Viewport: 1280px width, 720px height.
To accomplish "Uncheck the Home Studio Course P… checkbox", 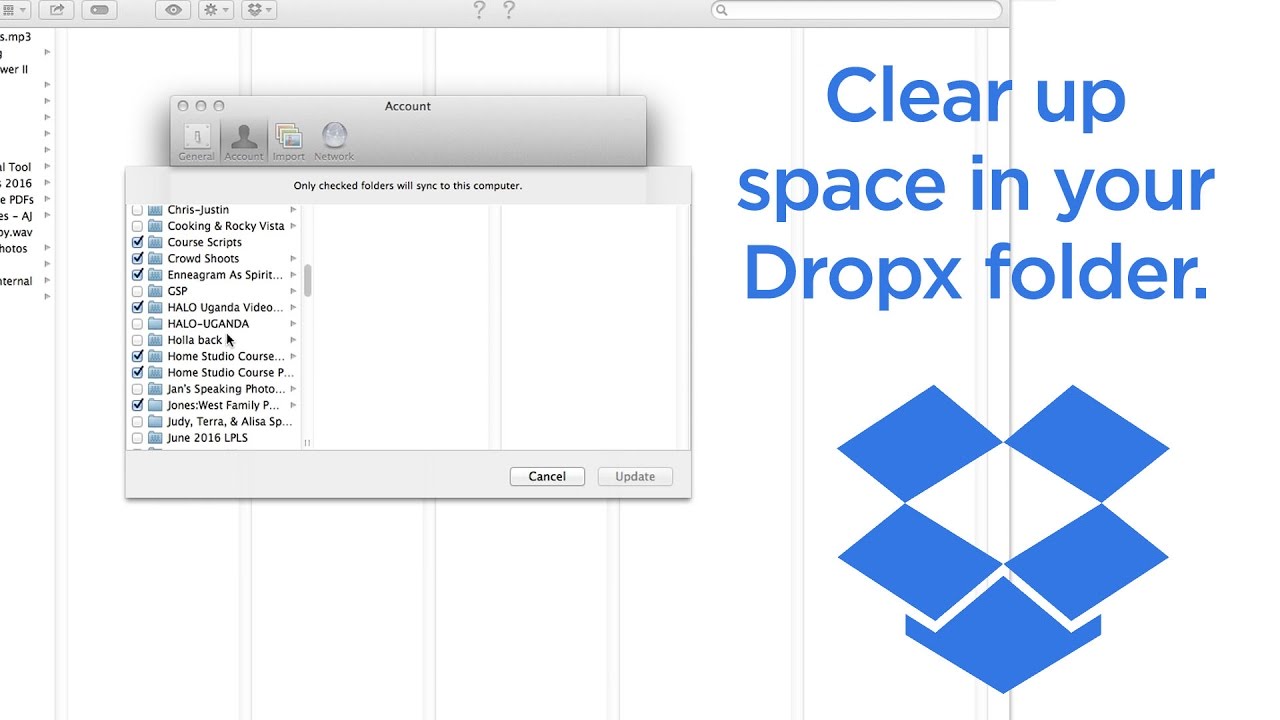I will pyautogui.click(x=137, y=373).
